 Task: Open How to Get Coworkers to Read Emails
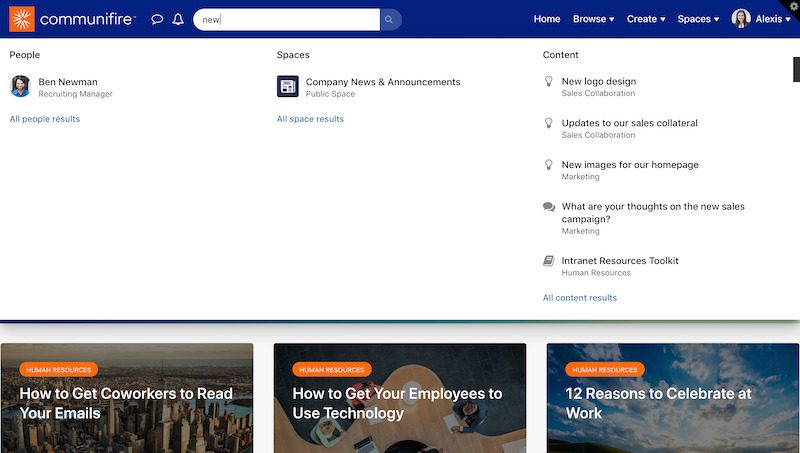pyautogui.click(x=126, y=403)
